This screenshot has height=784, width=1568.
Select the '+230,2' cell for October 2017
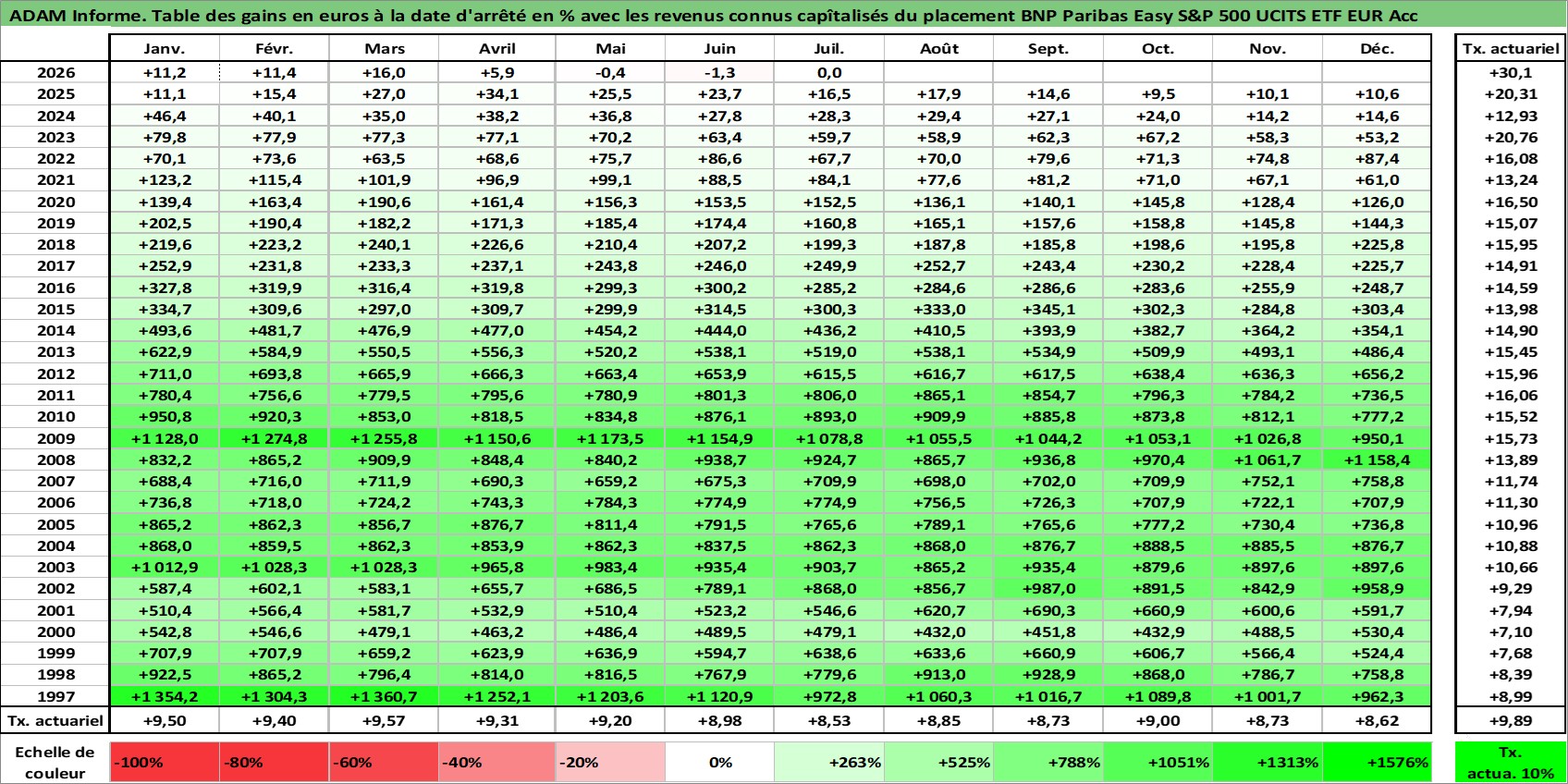coord(1158,265)
